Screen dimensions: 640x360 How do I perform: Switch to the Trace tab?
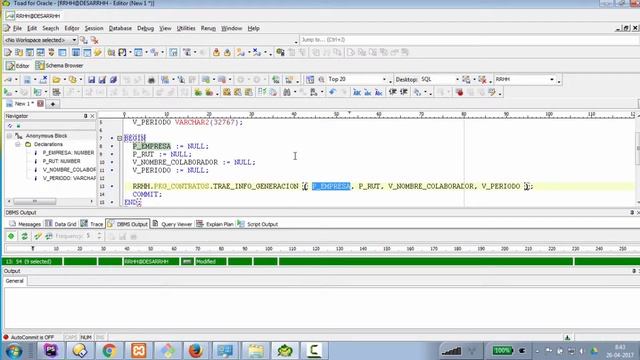(92, 224)
